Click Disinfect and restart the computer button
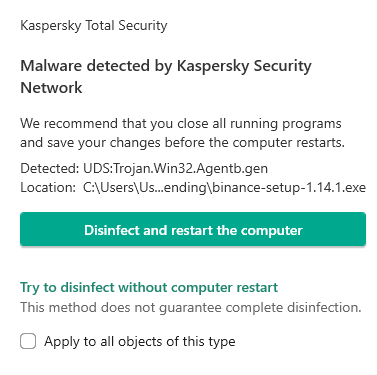377x375 pixels. pyautogui.click(x=193, y=229)
